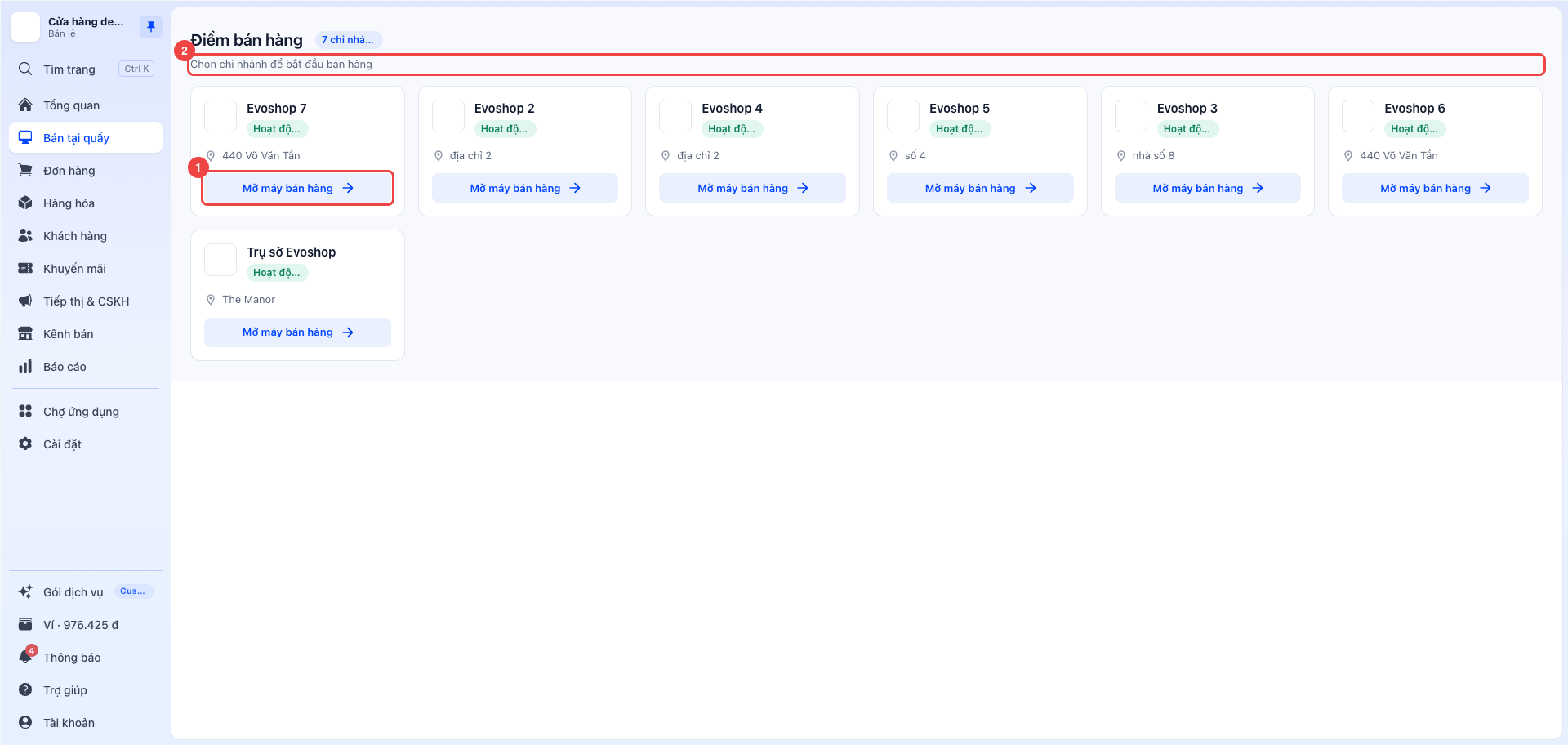
Task: Click the Hàng hóa box icon
Action: tap(25, 203)
